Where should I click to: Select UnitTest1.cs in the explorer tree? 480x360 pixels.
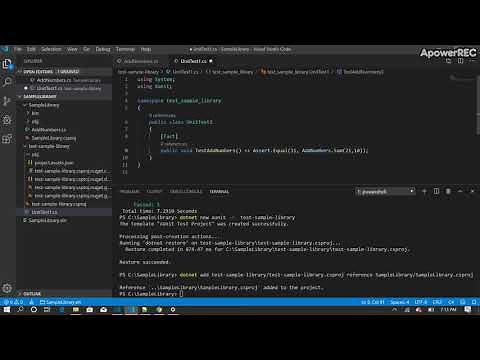pos(64,212)
